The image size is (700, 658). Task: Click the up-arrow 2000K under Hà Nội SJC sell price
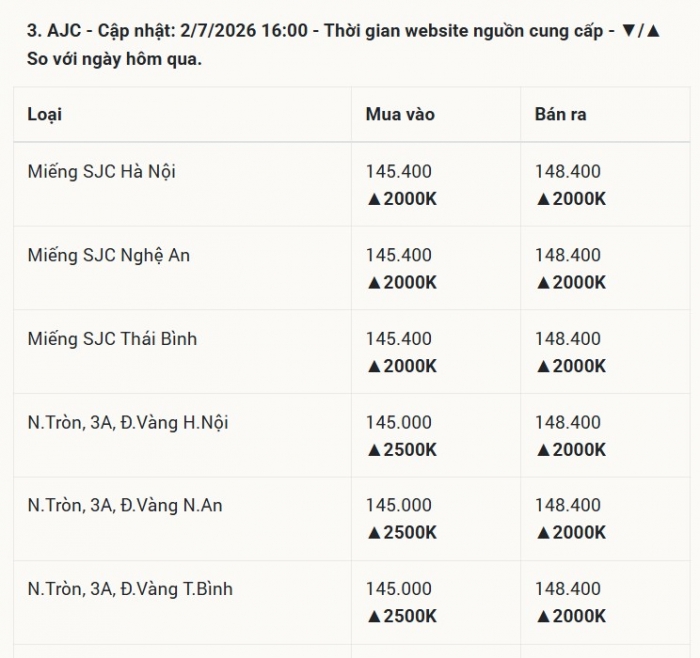click(x=571, y=199)
